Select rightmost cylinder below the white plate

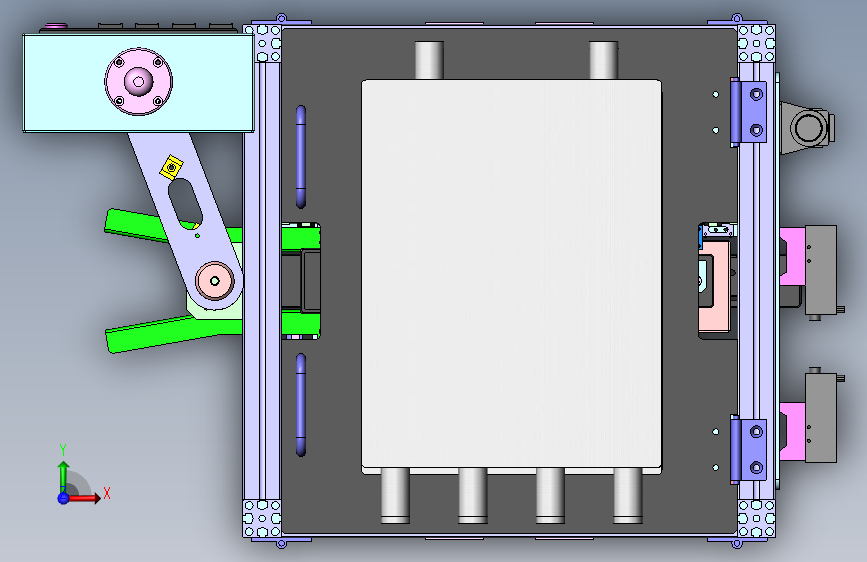coord(628,496)
